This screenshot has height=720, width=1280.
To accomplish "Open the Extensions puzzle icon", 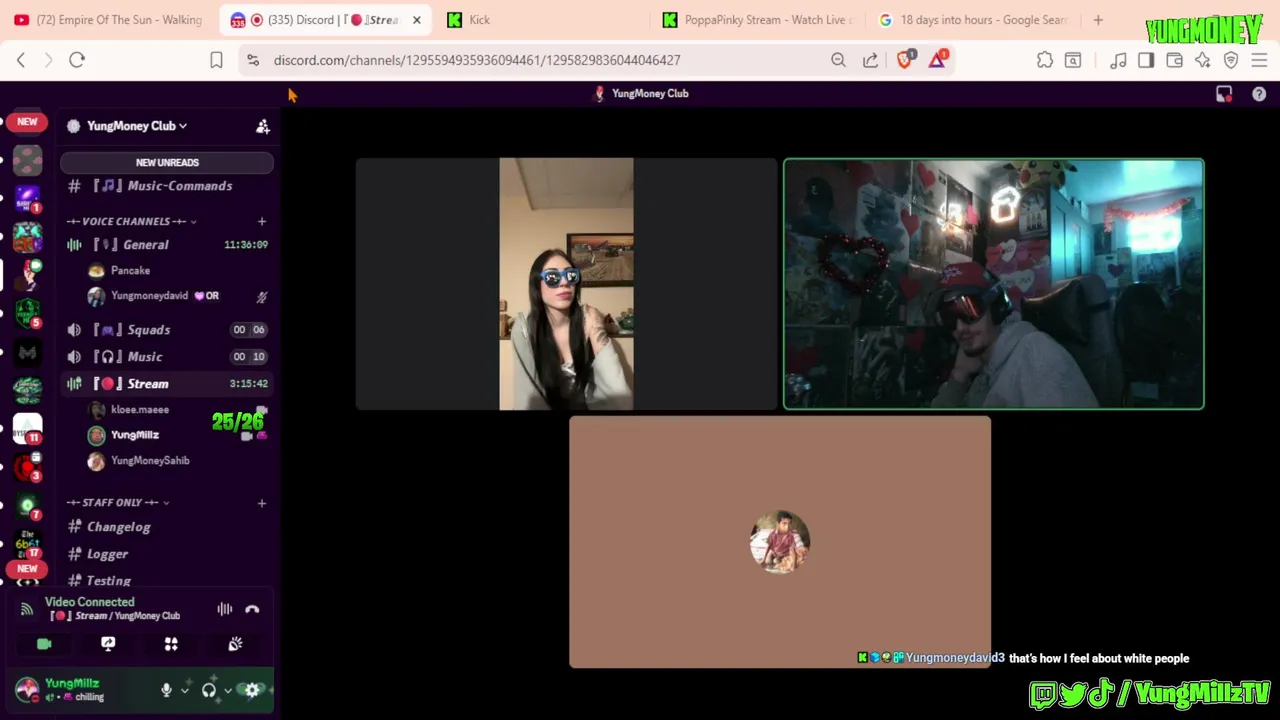I will pos(1045,60).
